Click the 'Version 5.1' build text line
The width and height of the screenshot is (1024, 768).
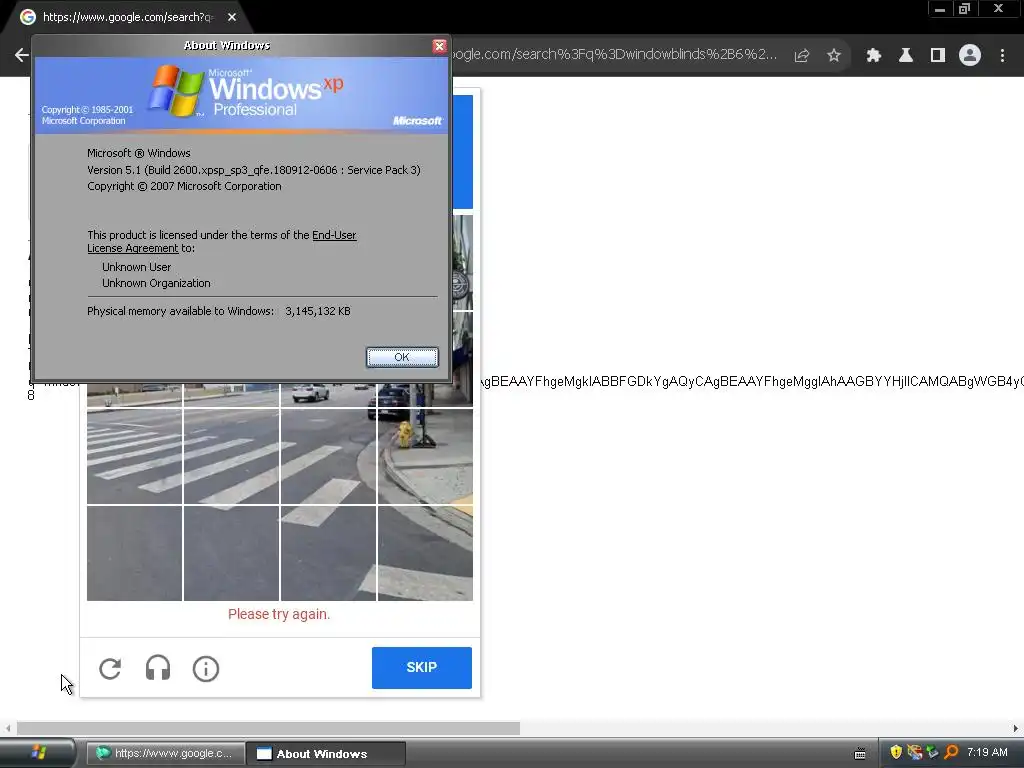[254, 170]
